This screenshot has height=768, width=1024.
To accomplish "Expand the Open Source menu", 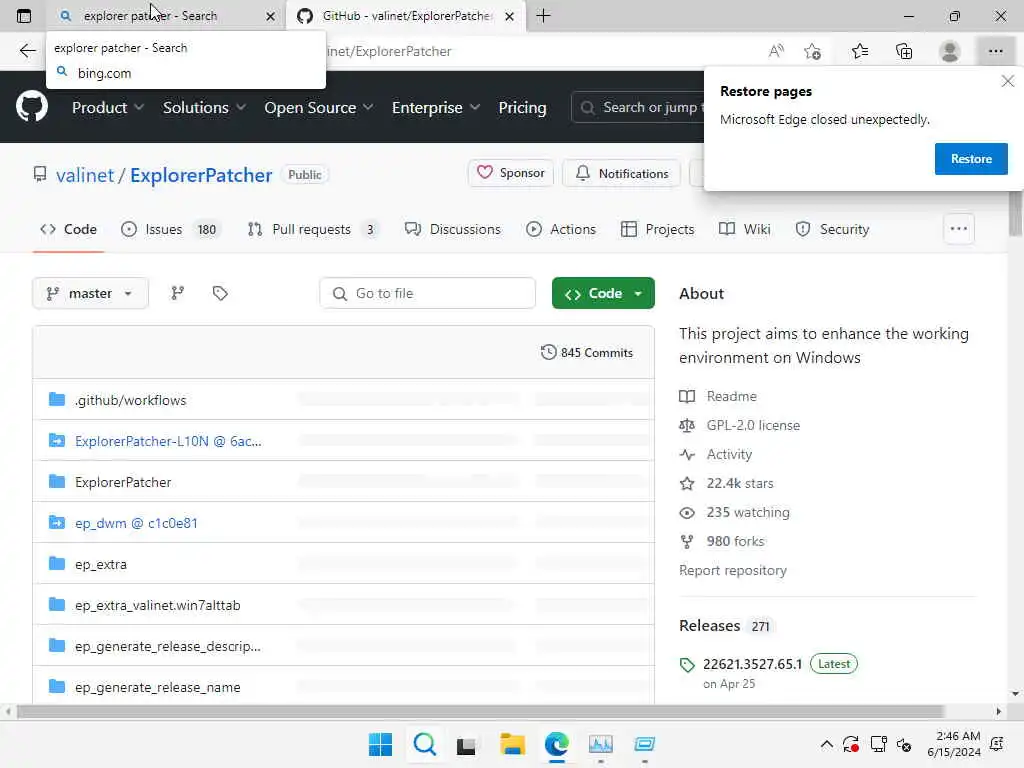I will click(x=319, y=107).
